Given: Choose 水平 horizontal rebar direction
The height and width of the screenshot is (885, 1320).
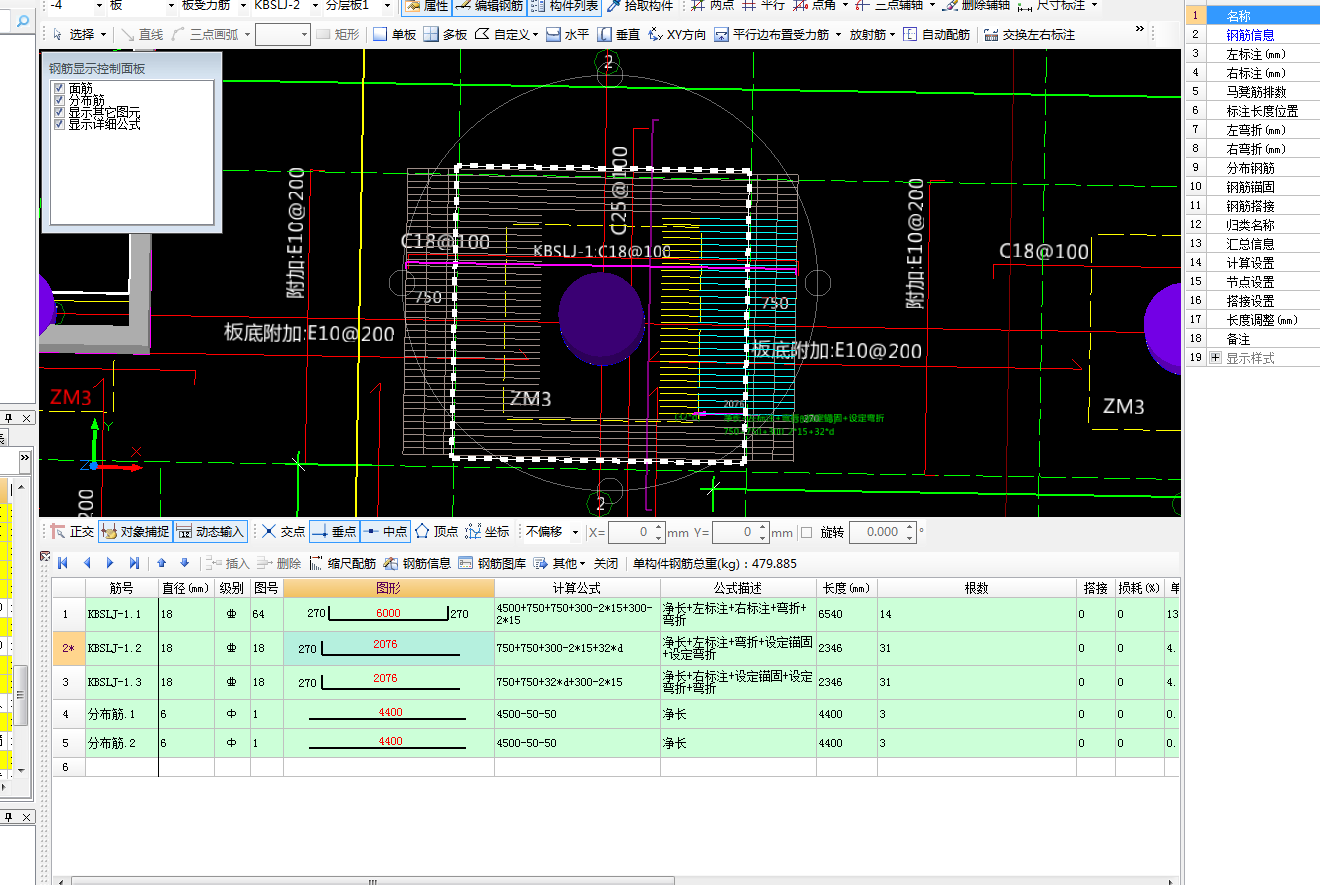Looking at the screenshot, I should (567, 34).
